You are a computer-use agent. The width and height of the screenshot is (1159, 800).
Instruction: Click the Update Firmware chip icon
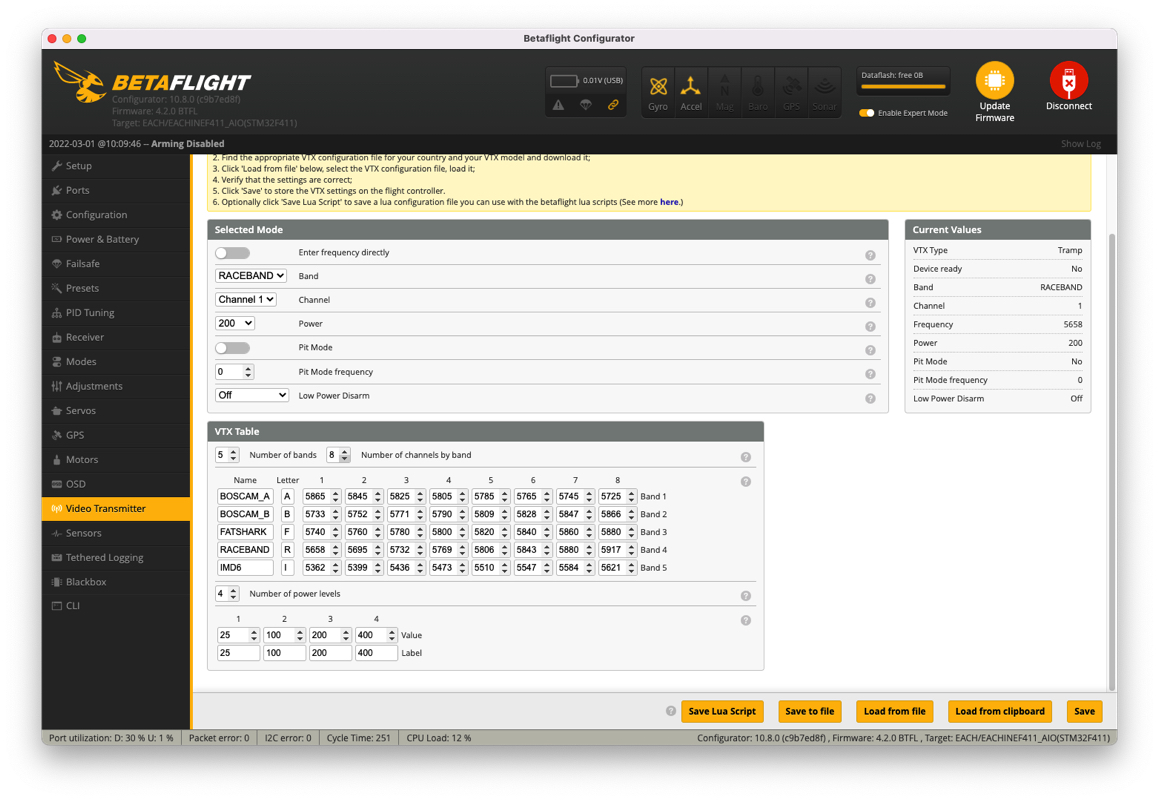coord(994,81)
